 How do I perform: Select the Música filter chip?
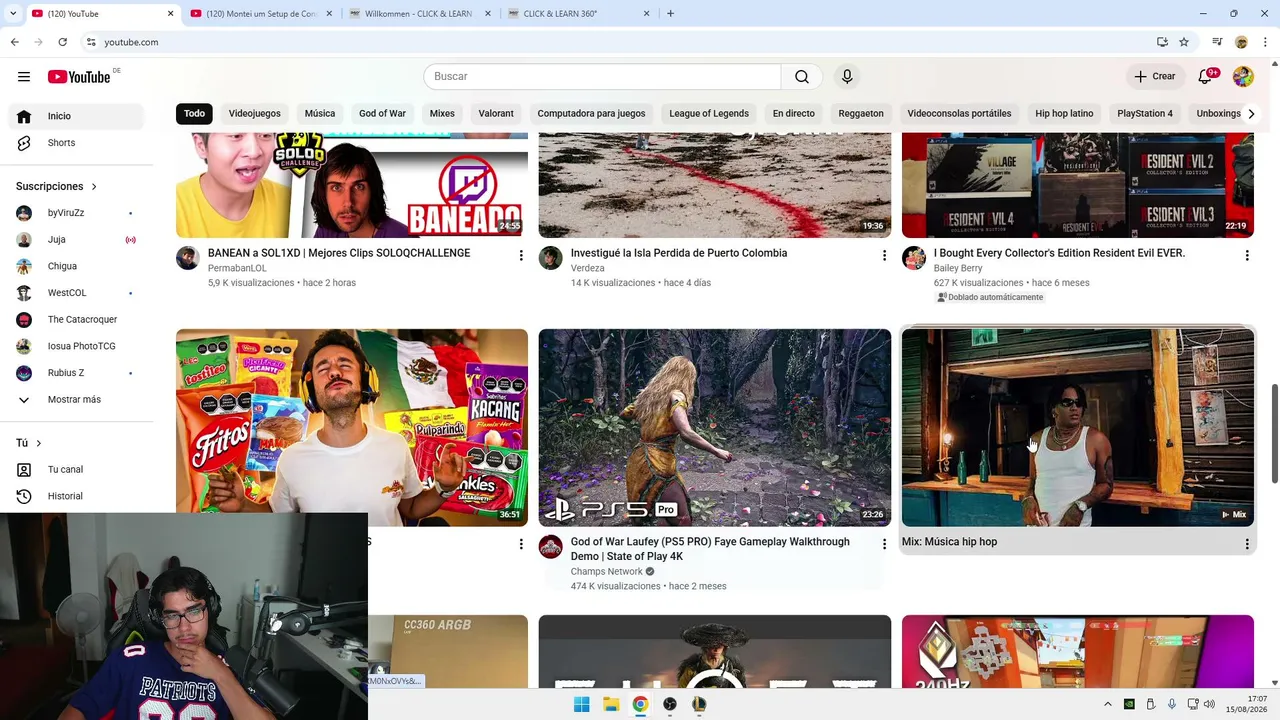(x=320, y=114)
